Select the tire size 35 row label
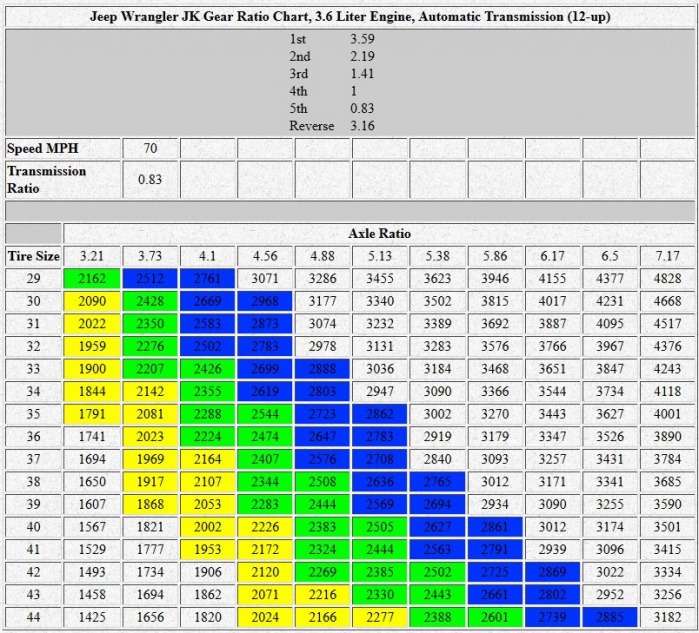The height and width of the screenshot is (633, 699). pyautogui.click(x=33, y=415)
